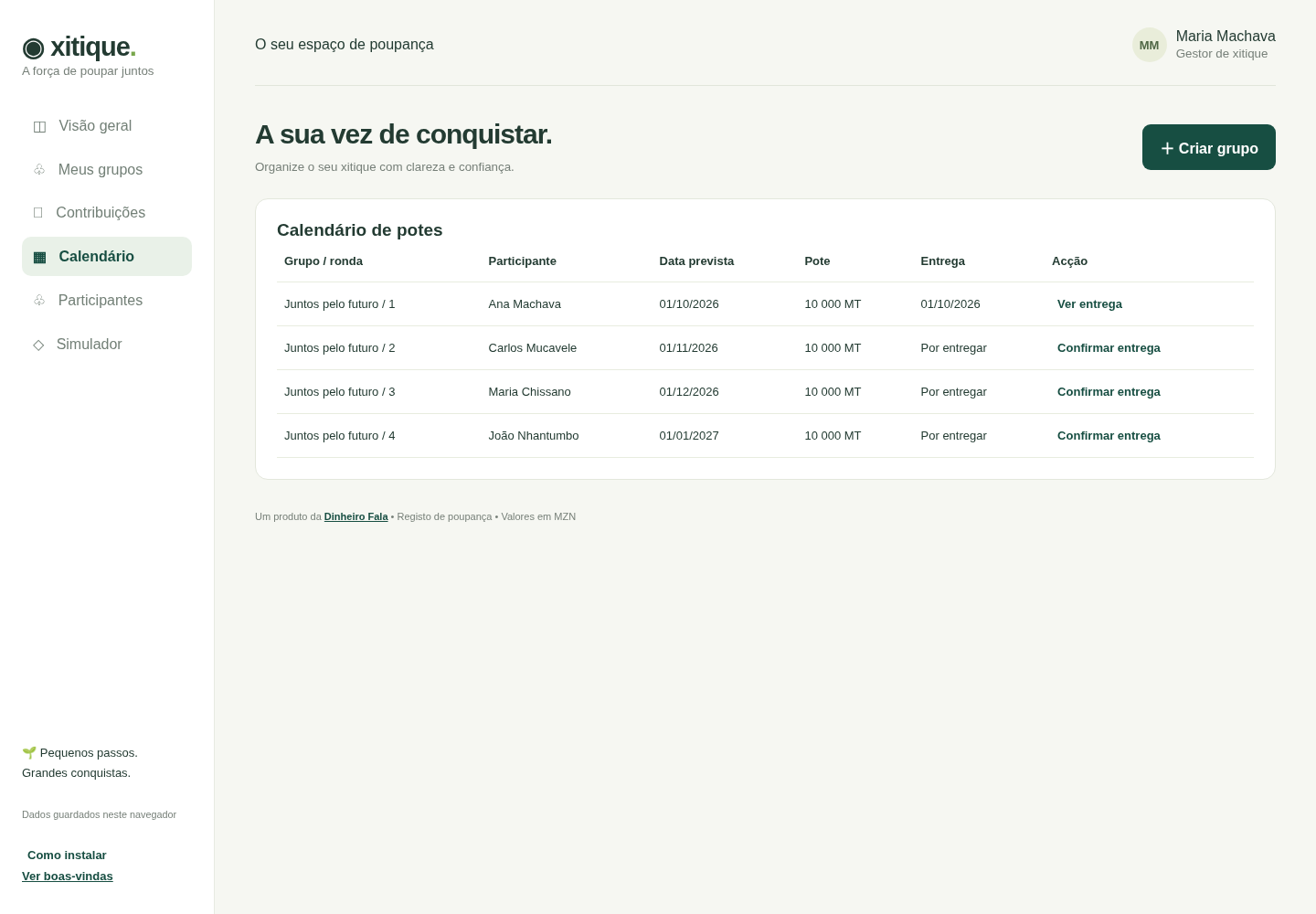Image resolution: width=1316 pixels, height=914 pixels.
Task: Confirm delivery for Carlos Mucavele
Action: point(1109,348)
